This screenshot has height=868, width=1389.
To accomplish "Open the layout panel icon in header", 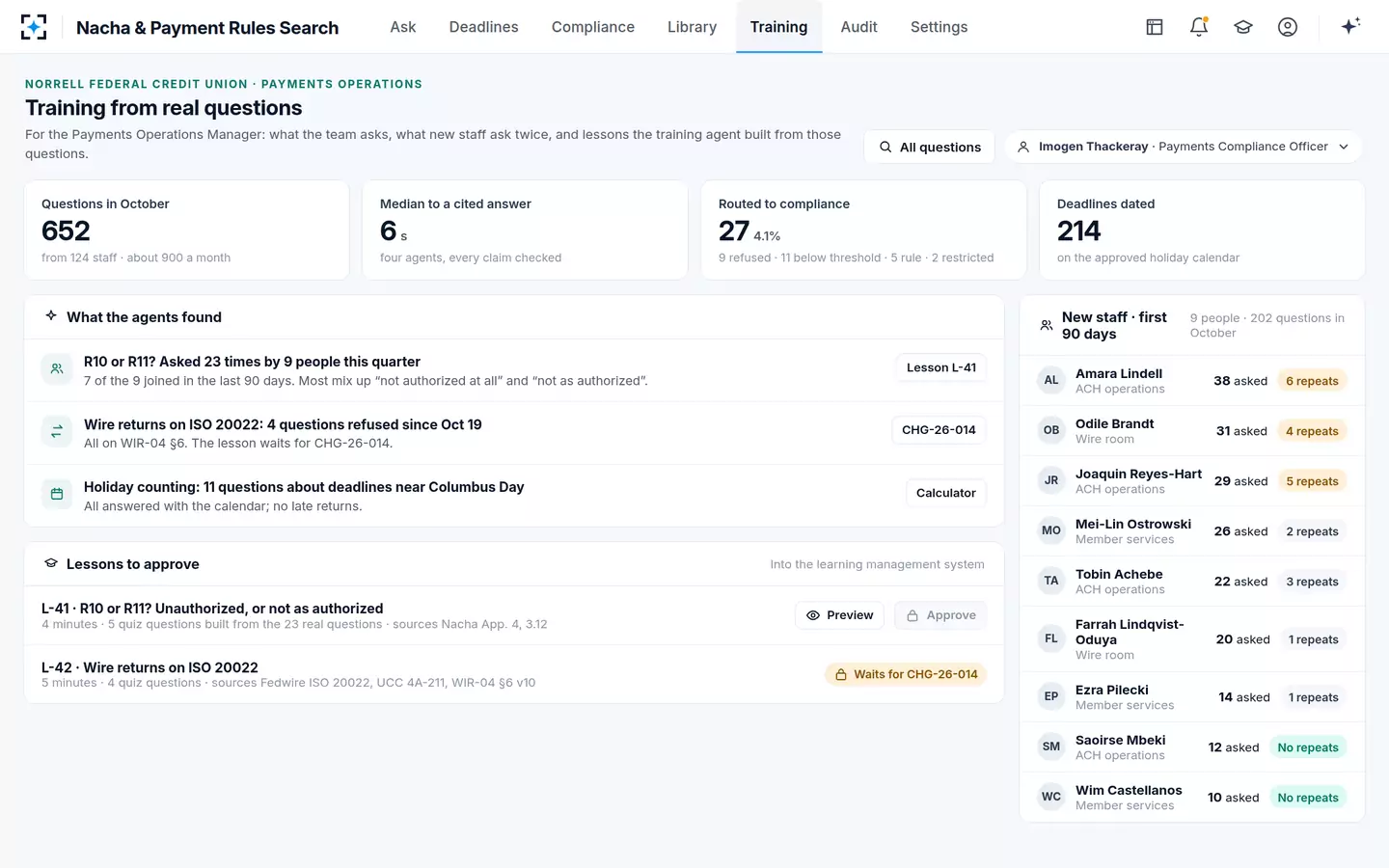I will click(x=1155, y=27).
